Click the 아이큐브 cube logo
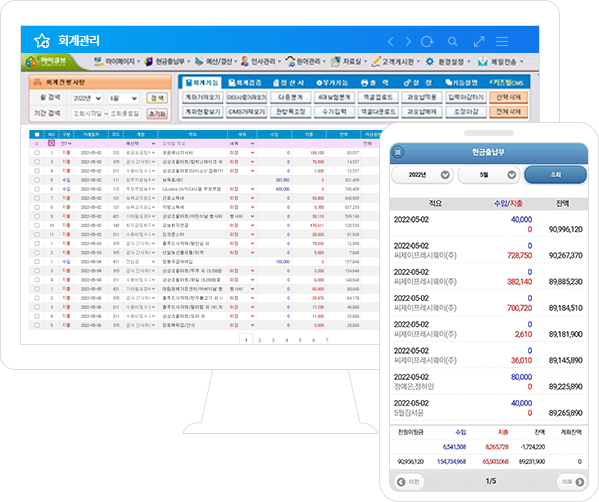 coord(31,62)
